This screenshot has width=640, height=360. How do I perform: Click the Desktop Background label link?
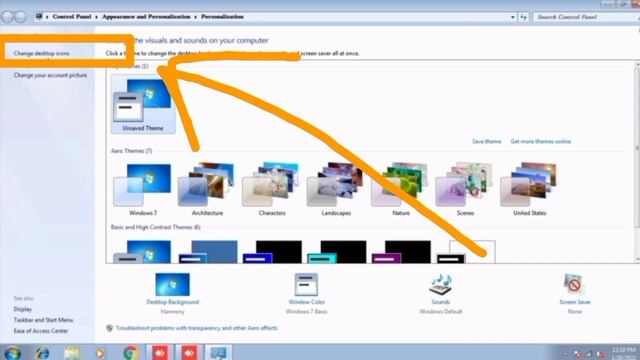(x=173, y=302)
